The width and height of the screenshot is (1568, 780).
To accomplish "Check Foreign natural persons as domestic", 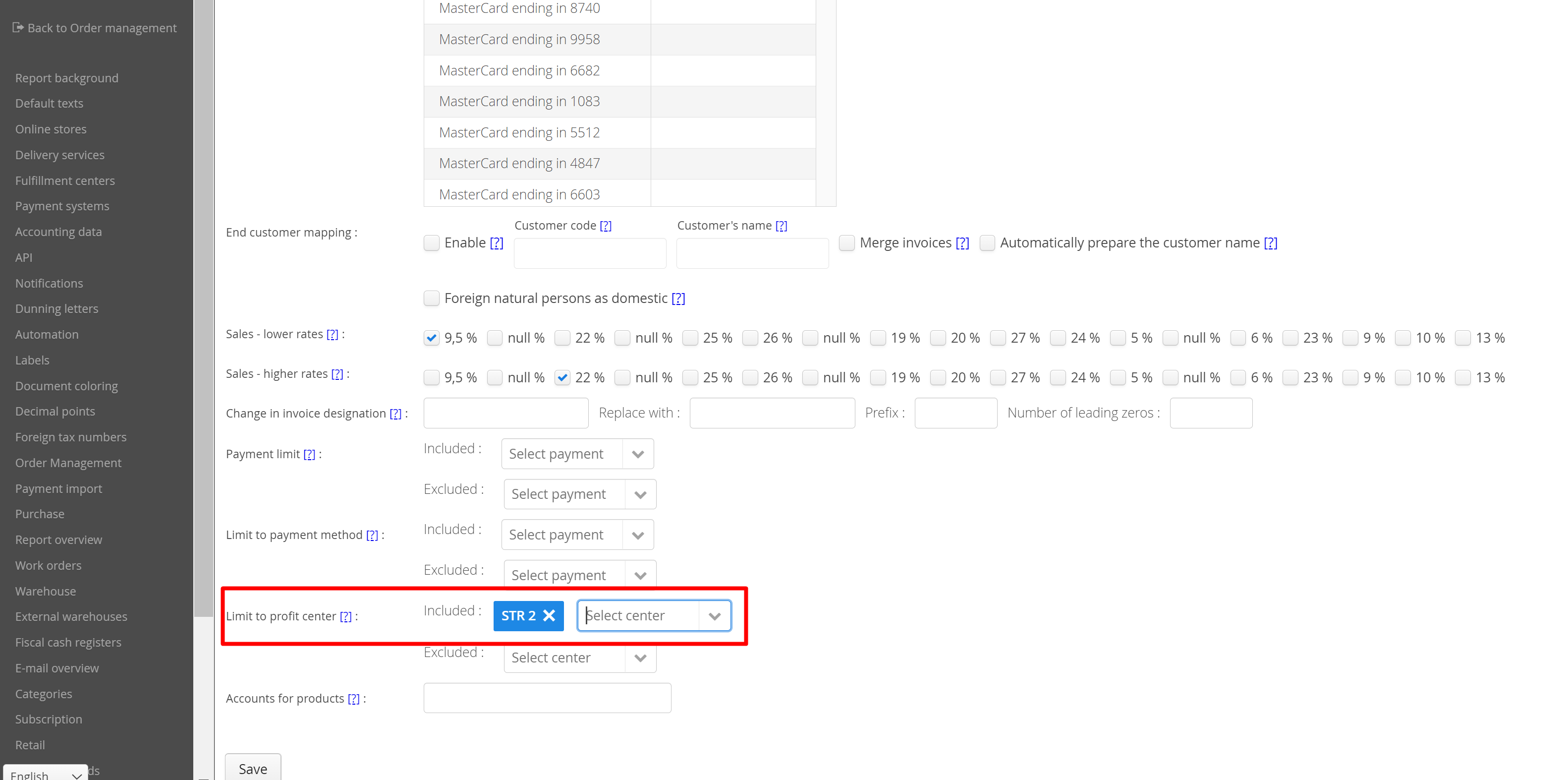I will coord(432,299).
